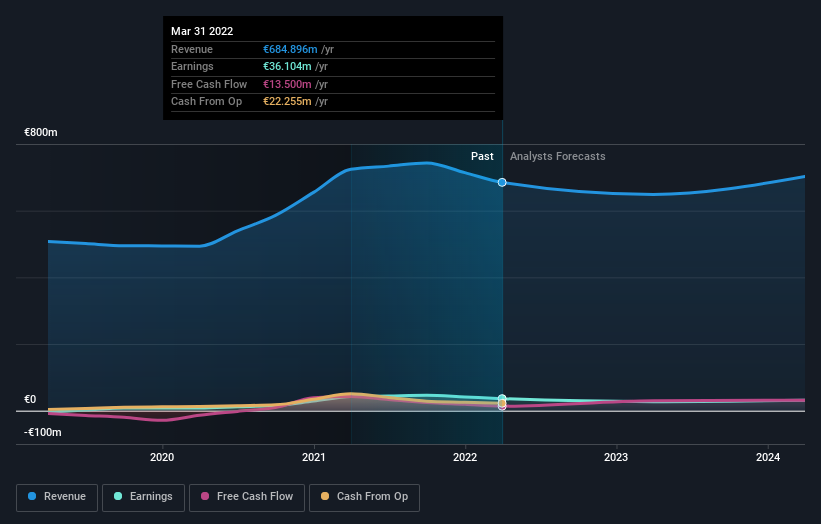
Task: Click the -€100m y-axis label
Action: point(42,432)
